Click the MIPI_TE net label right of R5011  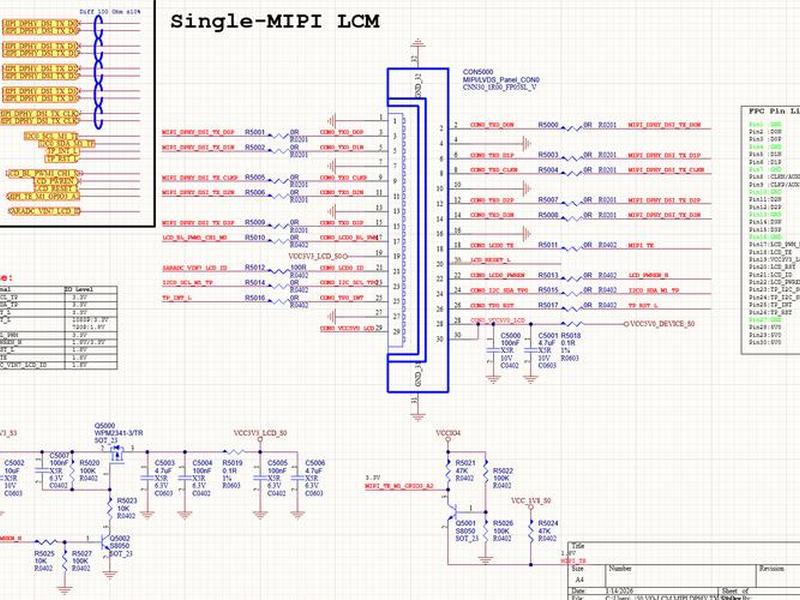point(640,245)
